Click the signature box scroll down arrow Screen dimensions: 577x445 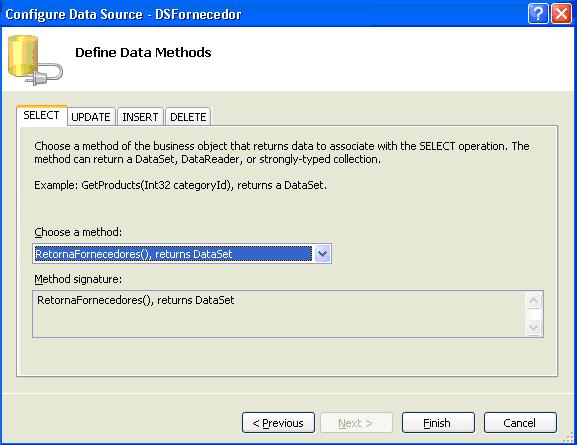[x=534, y=327]
